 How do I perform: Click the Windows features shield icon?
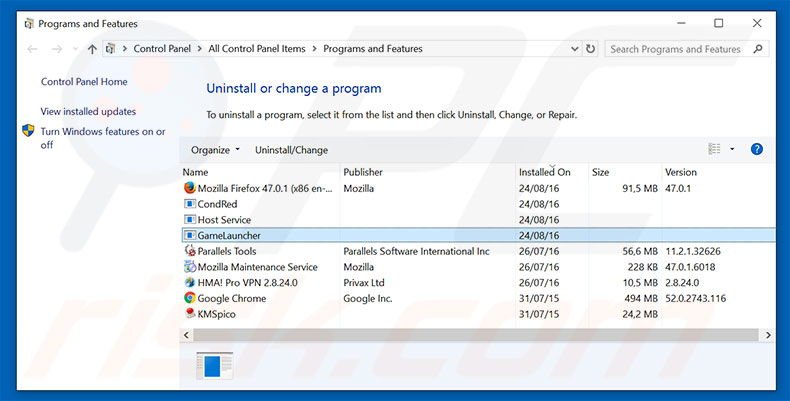point(28,131)
